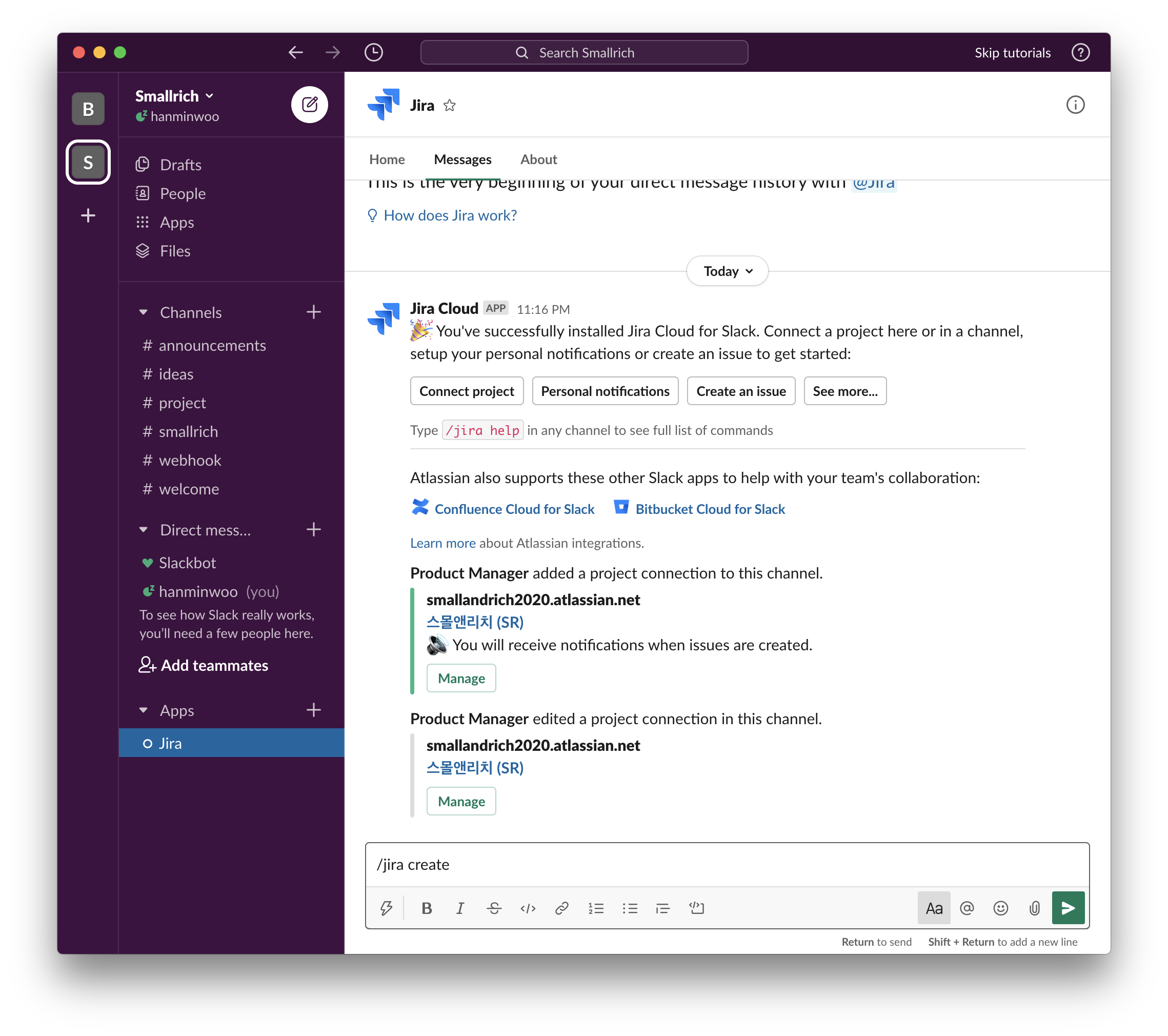Screen dimensions: 1168x1036
Task: Click the Create an issue button
Action: click(x=740, y=391)
